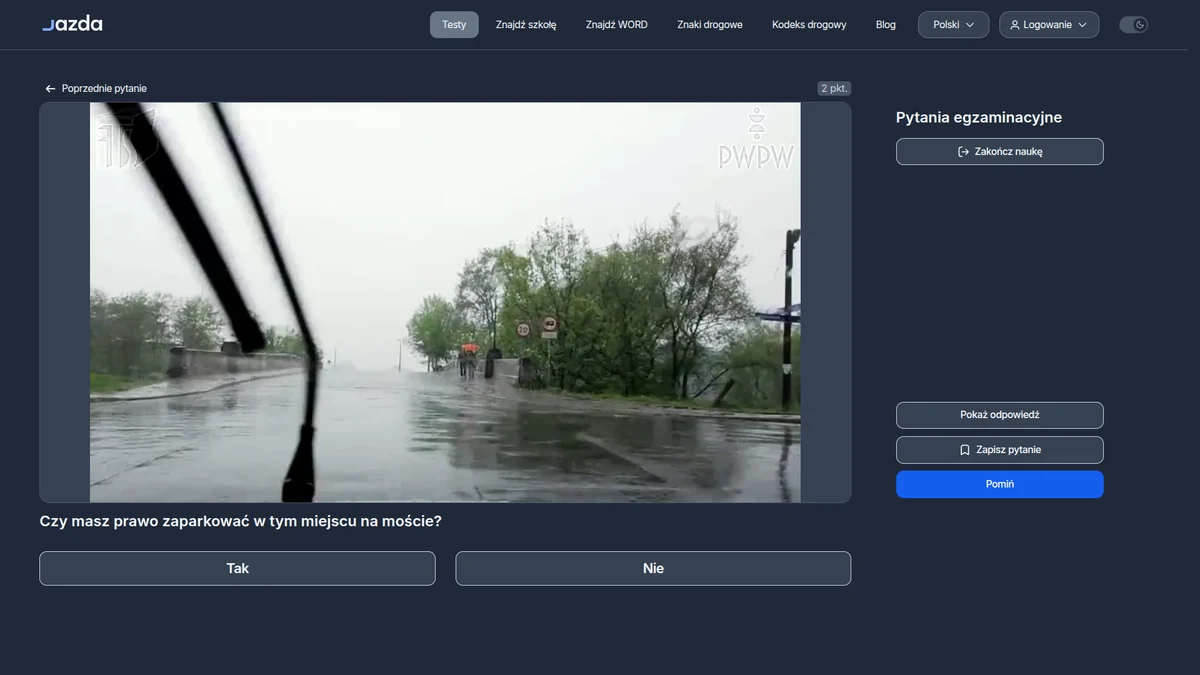Open the Testy tab

[x=454, y=25]
